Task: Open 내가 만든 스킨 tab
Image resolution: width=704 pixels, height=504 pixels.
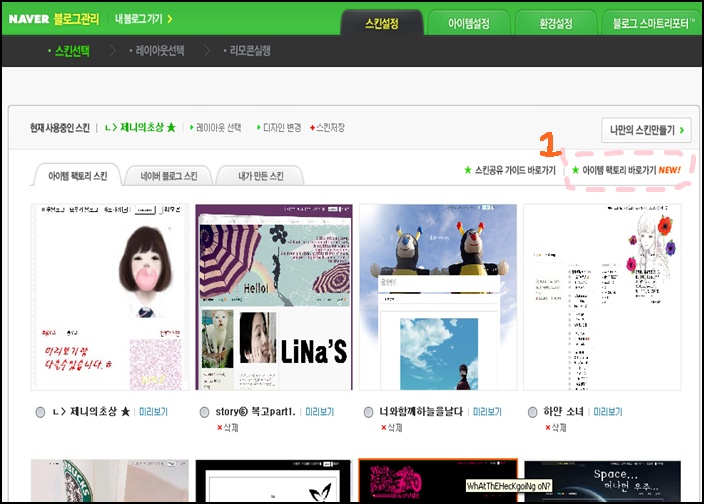Action: click(260, 176)
